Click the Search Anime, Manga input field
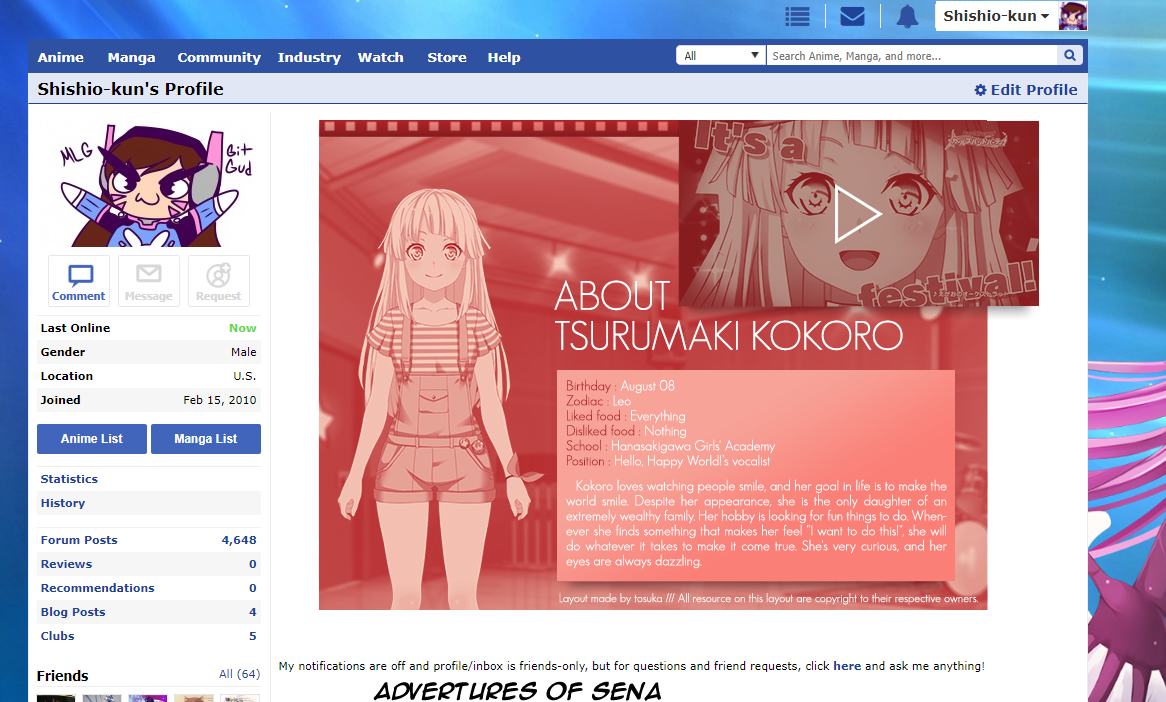The width and height of the screenshot is (1166, 702). [x=912, y=56]
